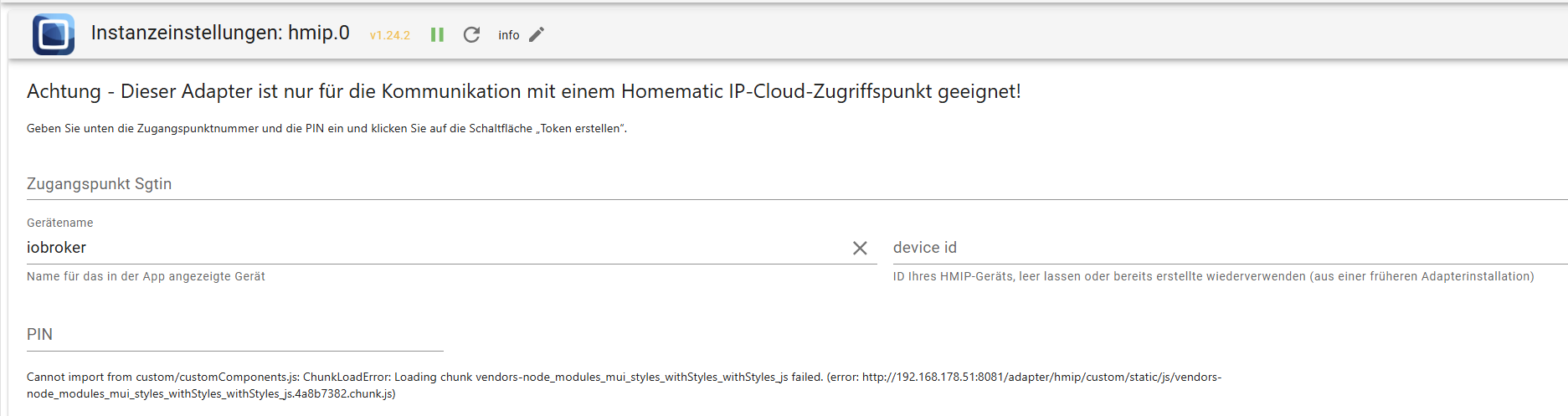1568x416 pixels.
Task: Click the Geben Sie unten instruction text
Action: [326, 128]
